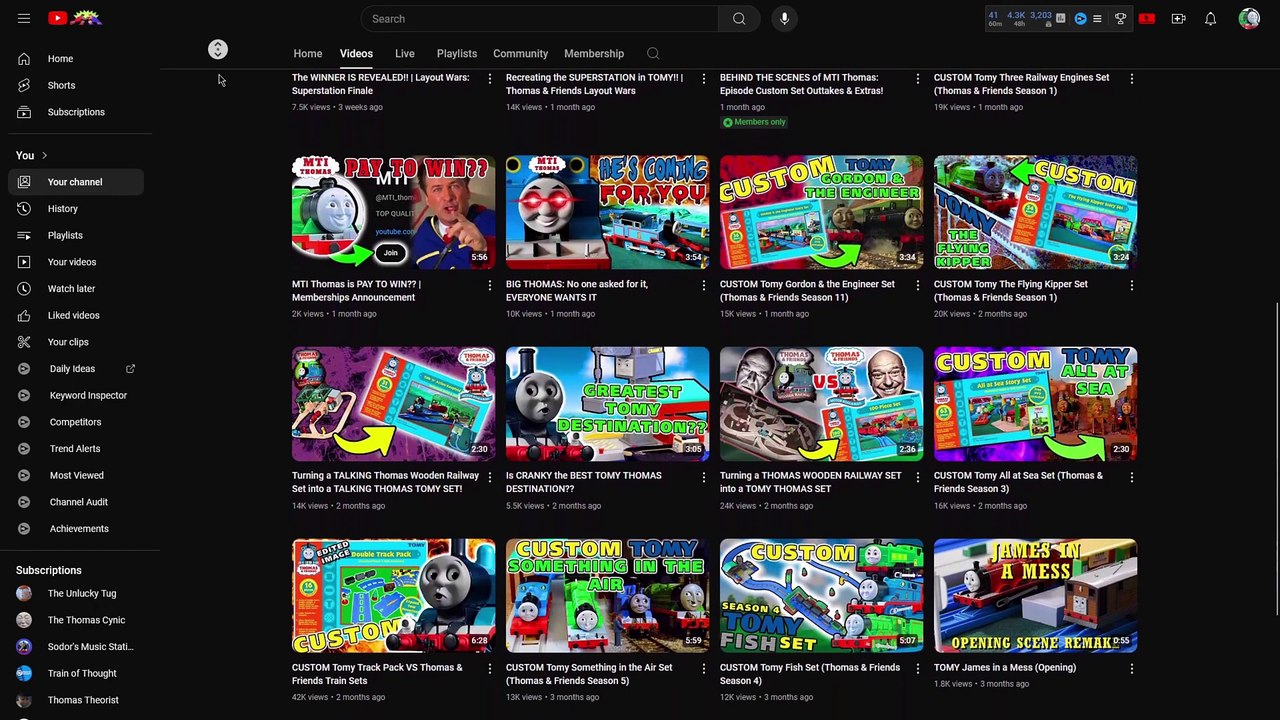
Task: Open options for Gordon & the Engineer video
Action: point(917,285)
